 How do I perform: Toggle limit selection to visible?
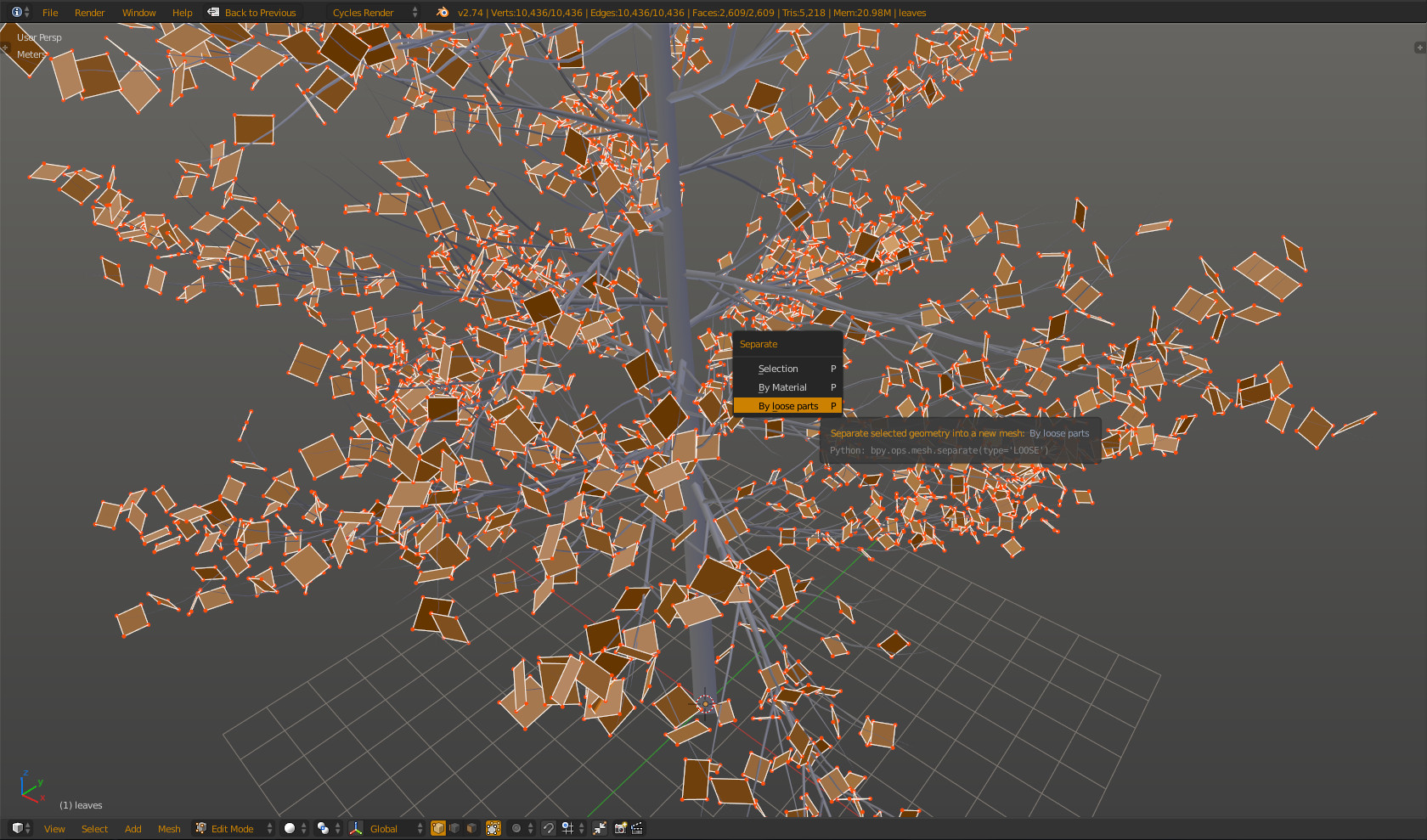click(x=493, y=828)
